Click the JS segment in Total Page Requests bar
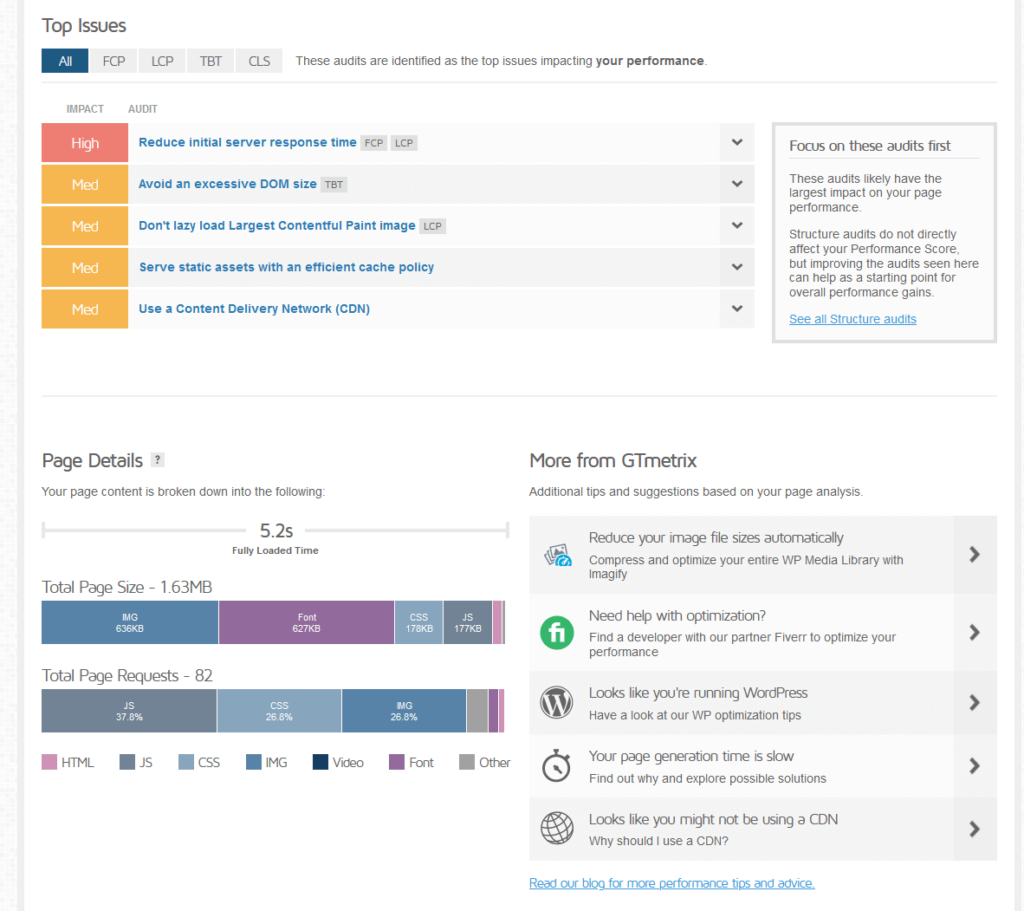Image resolution: width=1024 pixels, height=911 pixels. (129, 711)
